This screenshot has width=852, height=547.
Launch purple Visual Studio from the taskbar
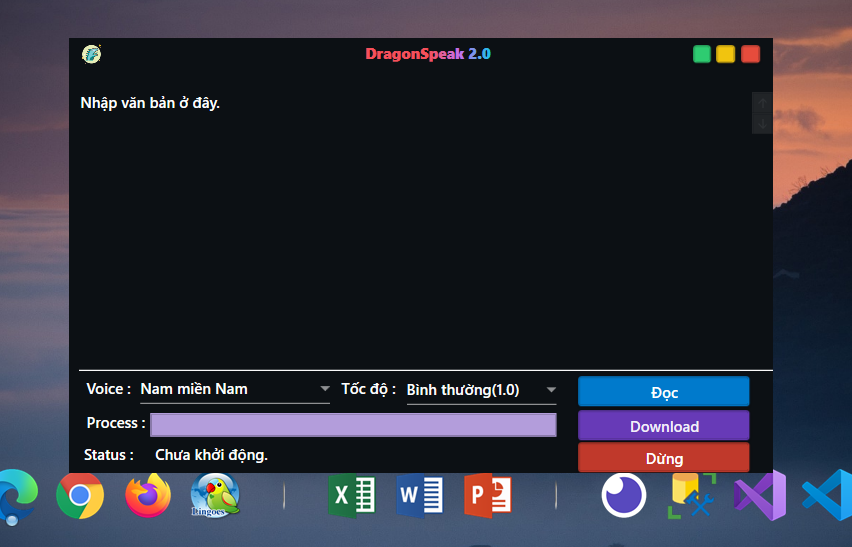760,495
